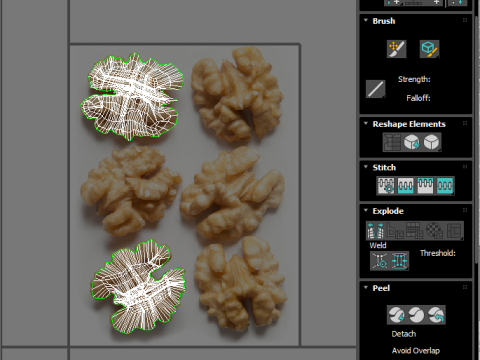
Task: Select the UV mesh cluster on bottom-left walnut
Action: [138, 287]
